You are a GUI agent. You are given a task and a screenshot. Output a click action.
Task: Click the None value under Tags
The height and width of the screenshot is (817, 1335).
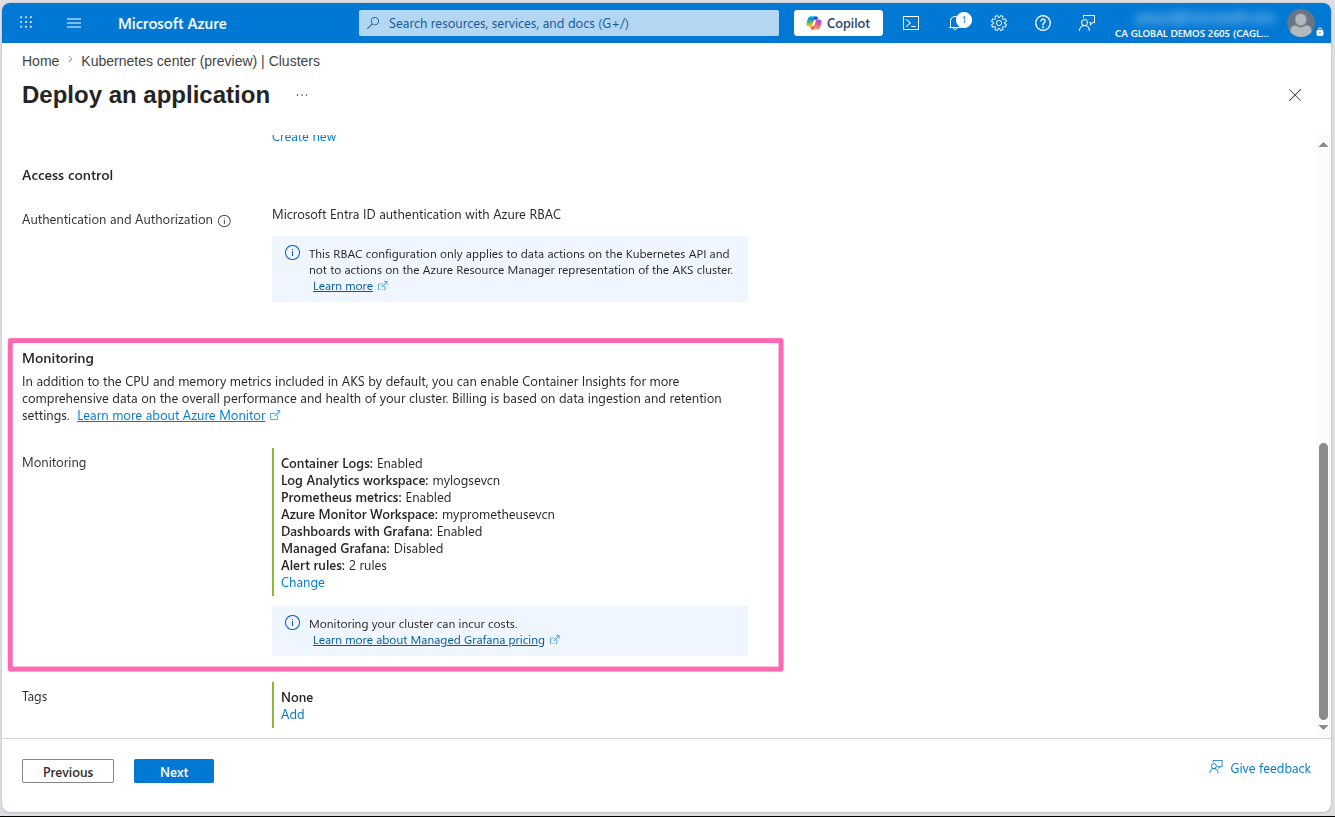pyautogui.click(x=297, y=697)
